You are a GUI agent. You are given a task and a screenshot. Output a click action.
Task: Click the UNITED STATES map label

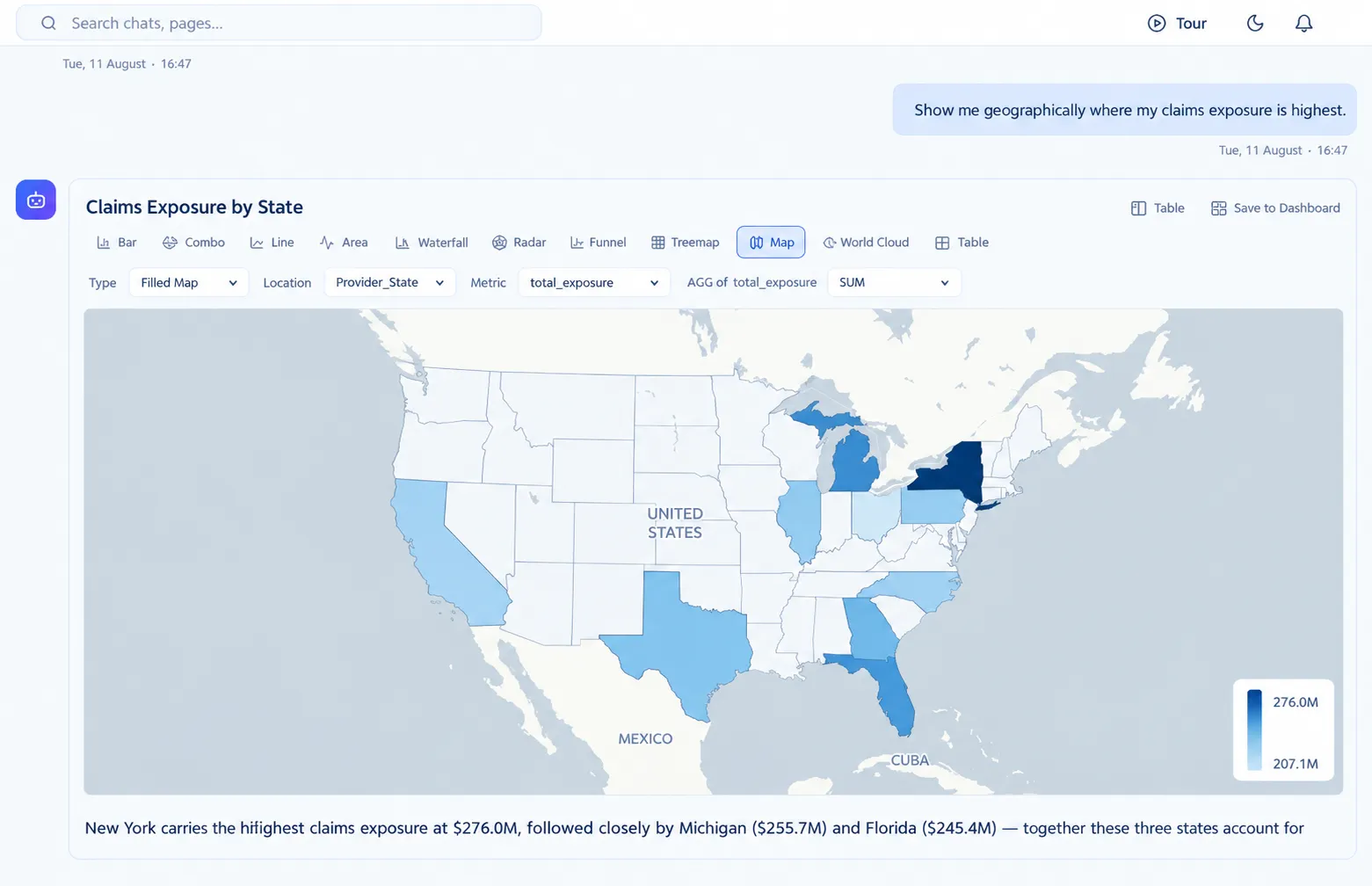coord(675,523)
